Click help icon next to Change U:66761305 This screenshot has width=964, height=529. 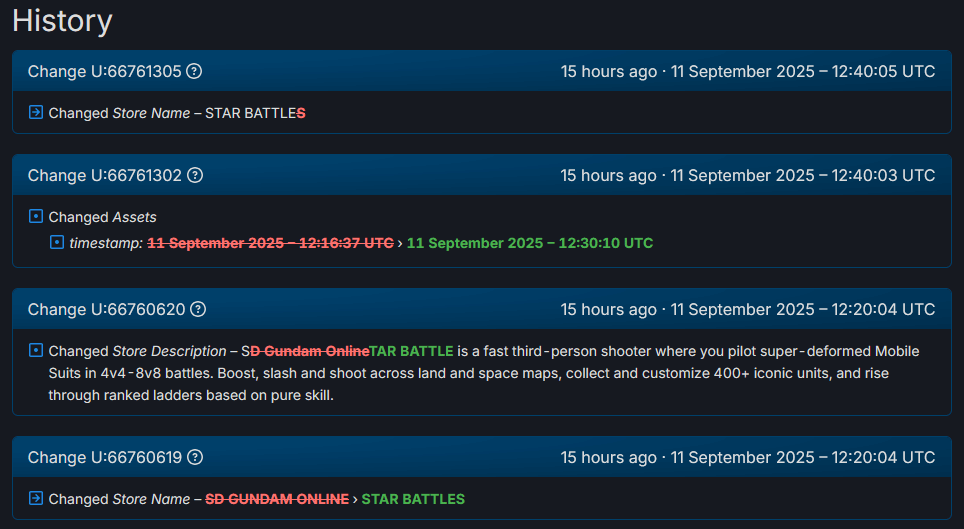coord(195,72)
